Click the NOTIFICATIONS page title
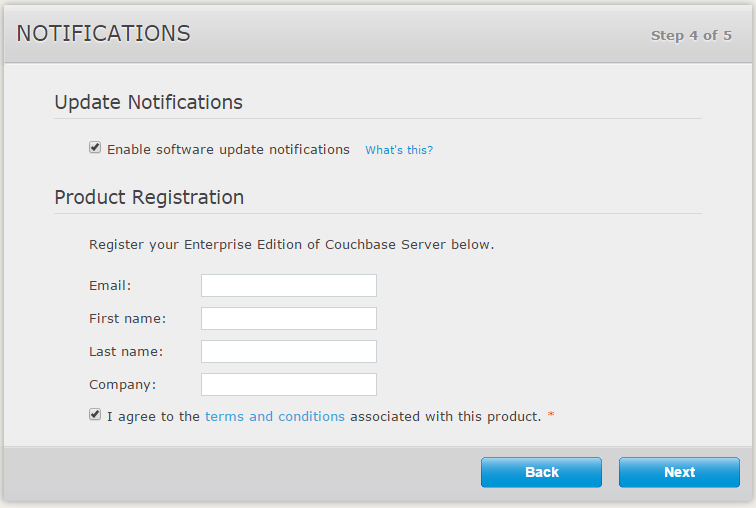756x508 pixels. coord(104,33)
